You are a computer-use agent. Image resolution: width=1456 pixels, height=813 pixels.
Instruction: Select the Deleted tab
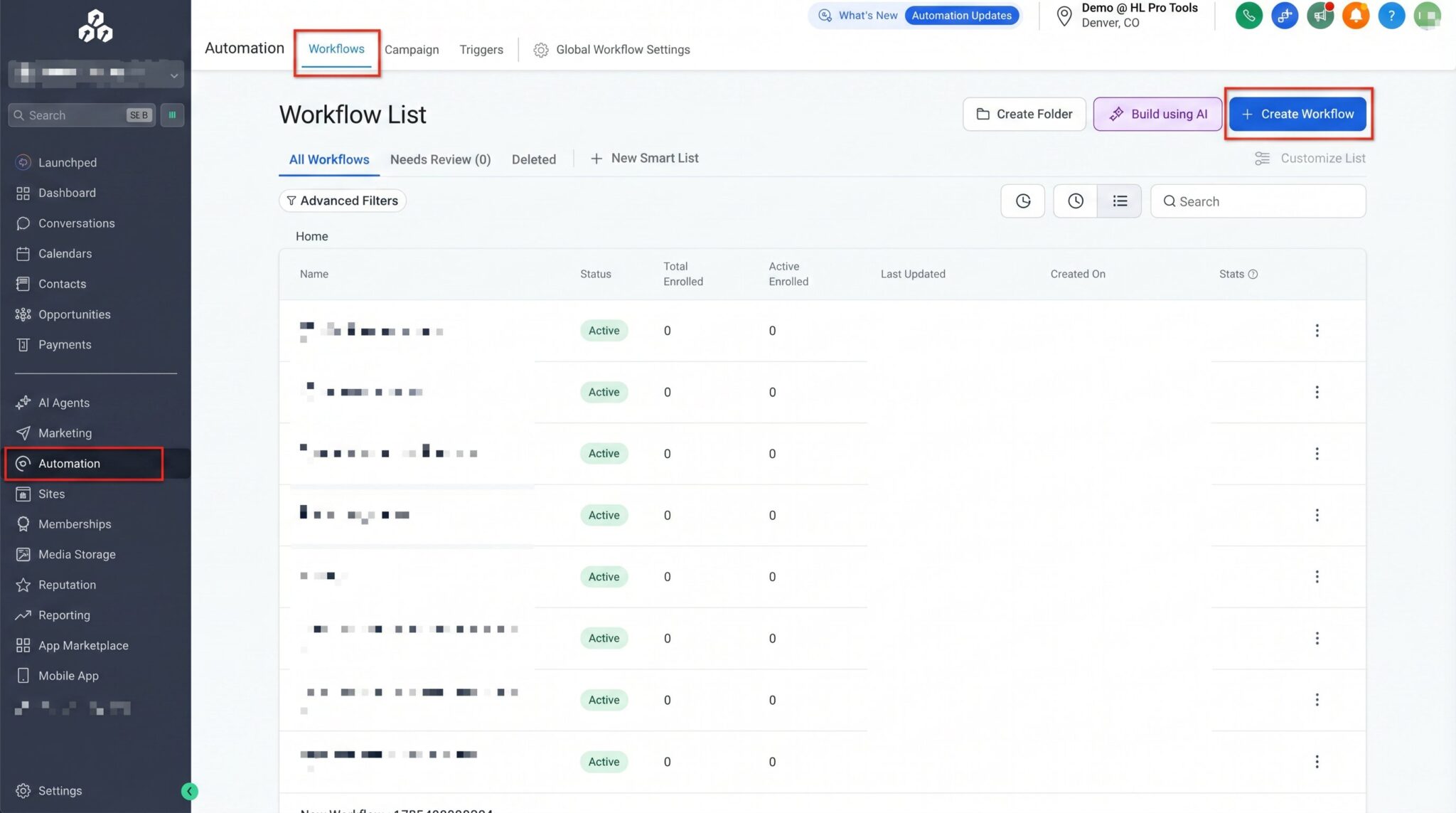coord(534,160)
